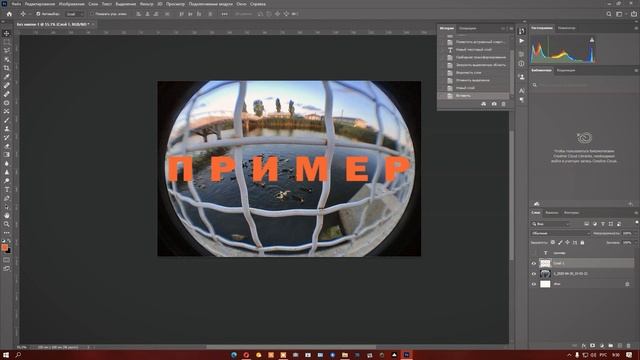Image resolution: width=640 pixels, height=360 pixels.
Task: Open the Файл menu
Action: click(16, 4)
